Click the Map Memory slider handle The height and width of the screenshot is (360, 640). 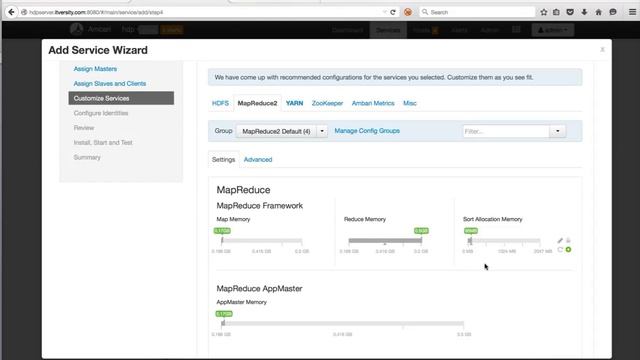pos(222,241)
